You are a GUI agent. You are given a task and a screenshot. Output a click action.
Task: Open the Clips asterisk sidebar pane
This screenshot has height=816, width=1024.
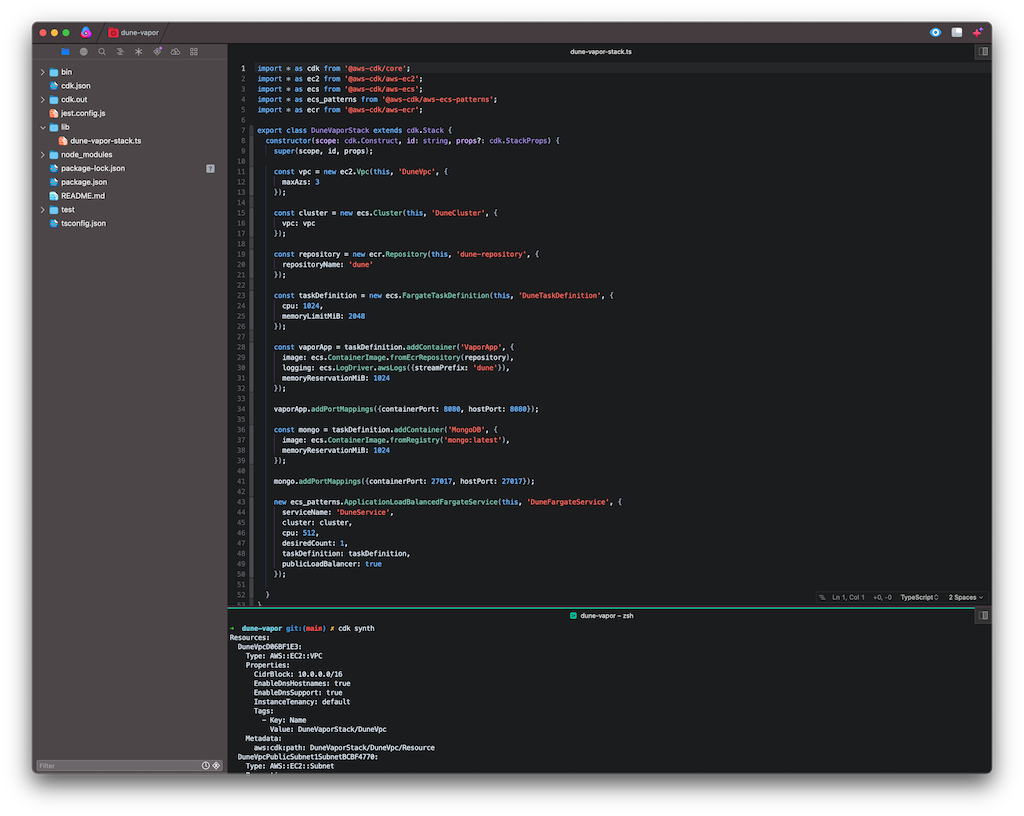(138, 52)
